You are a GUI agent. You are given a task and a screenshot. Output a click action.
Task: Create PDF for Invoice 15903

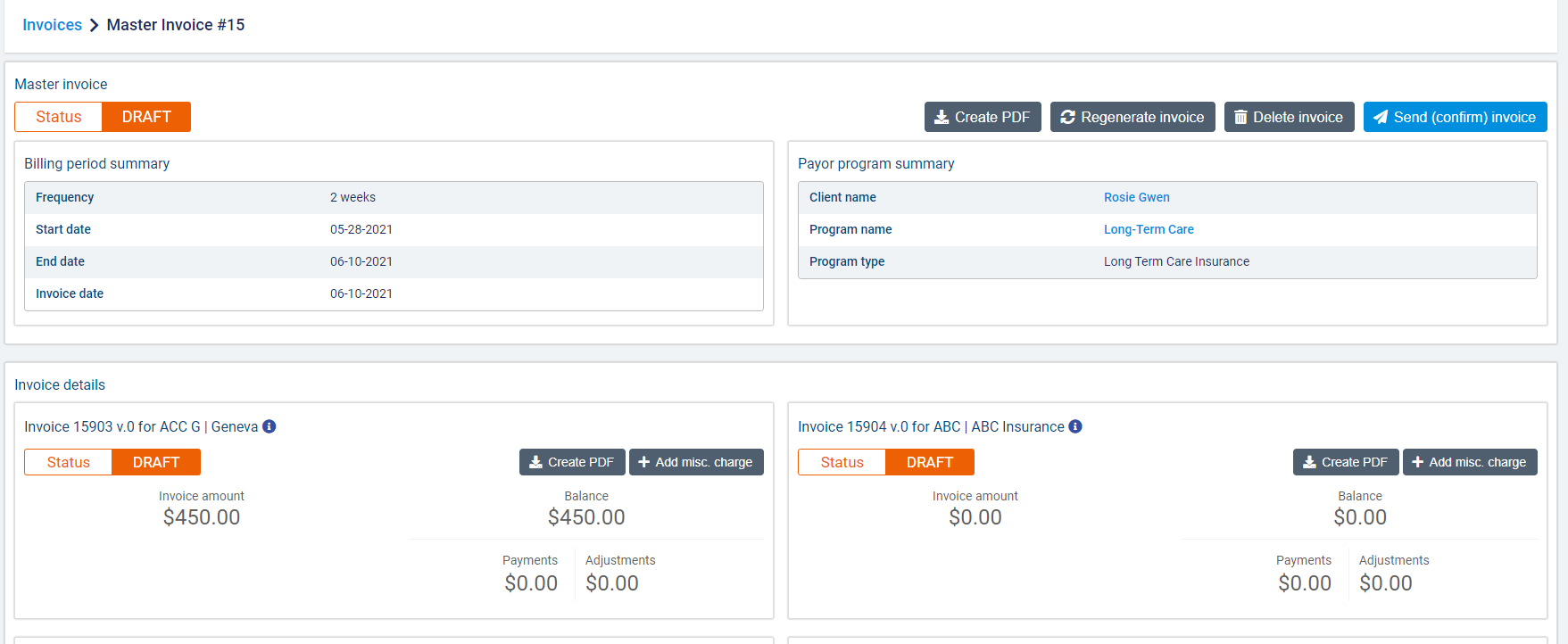coord(571,462)
